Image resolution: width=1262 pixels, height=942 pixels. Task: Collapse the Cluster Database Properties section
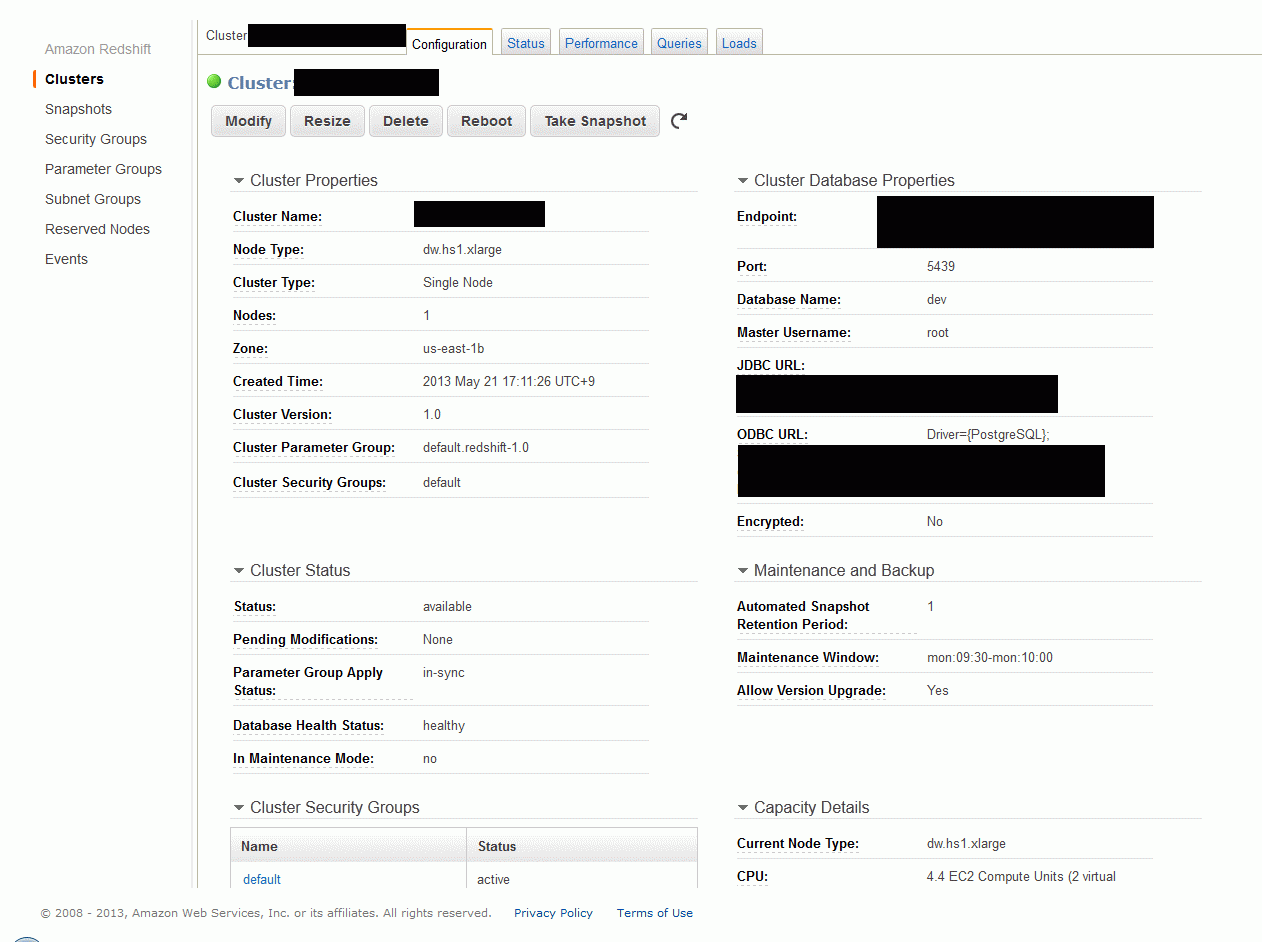[x=743, y=181]
